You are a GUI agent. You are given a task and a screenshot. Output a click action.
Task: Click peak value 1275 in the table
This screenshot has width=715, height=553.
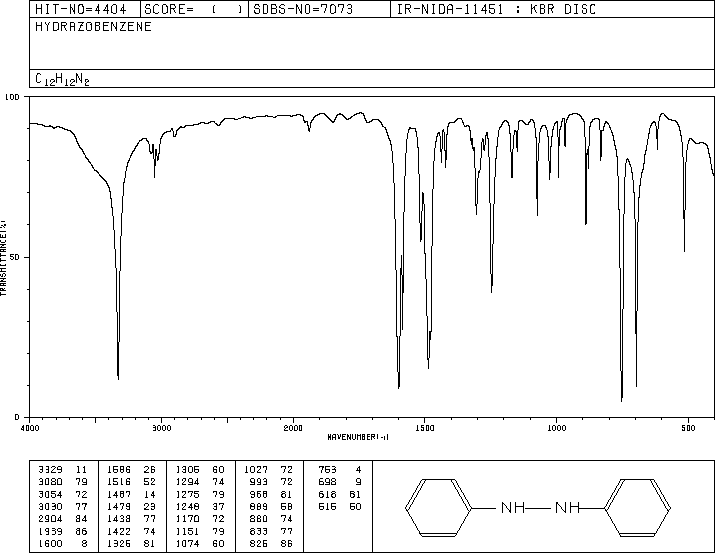[x=187, y=495]
